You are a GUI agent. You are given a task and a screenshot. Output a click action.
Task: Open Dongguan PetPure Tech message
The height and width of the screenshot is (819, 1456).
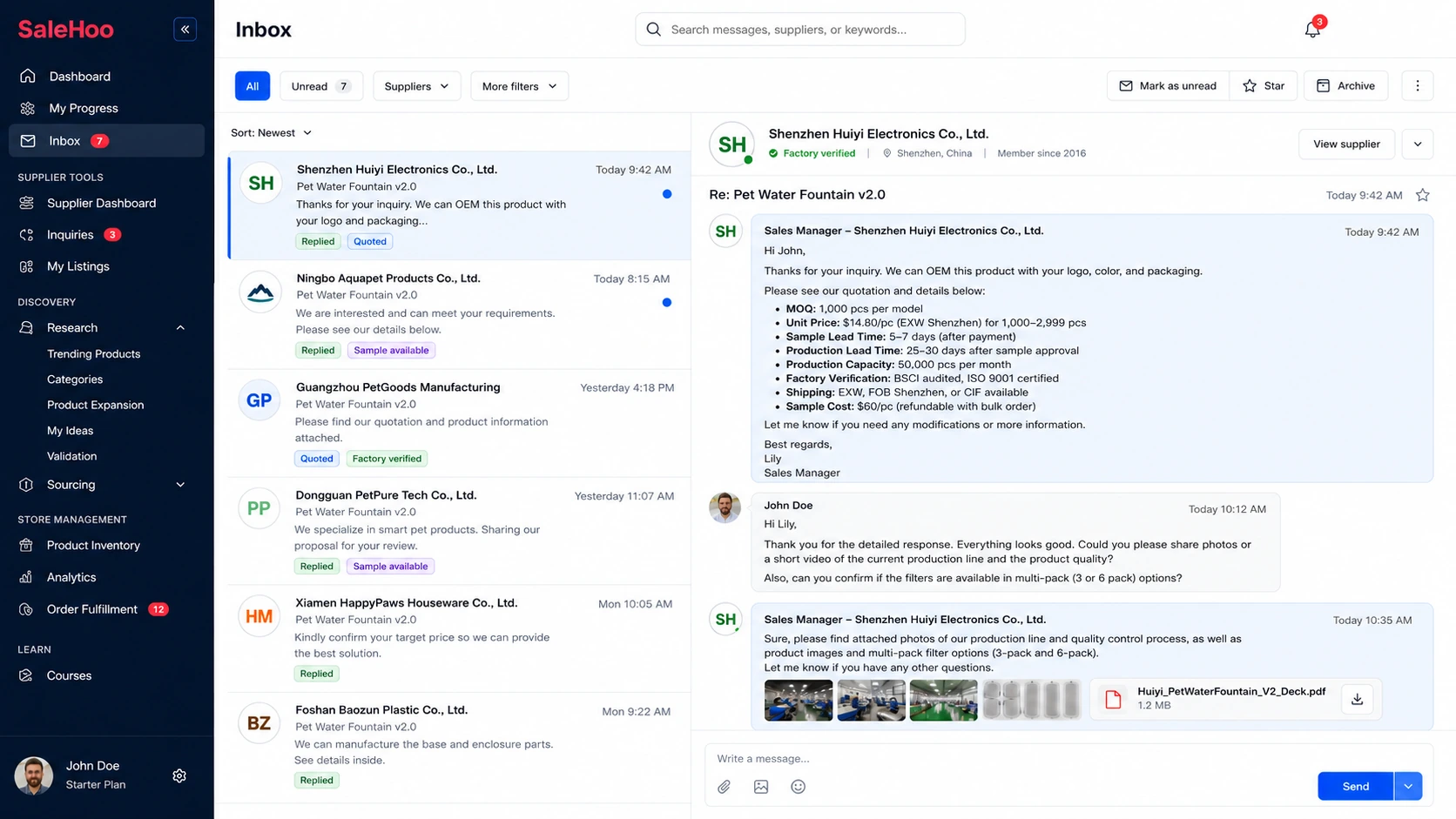click(x=459, y=531)
